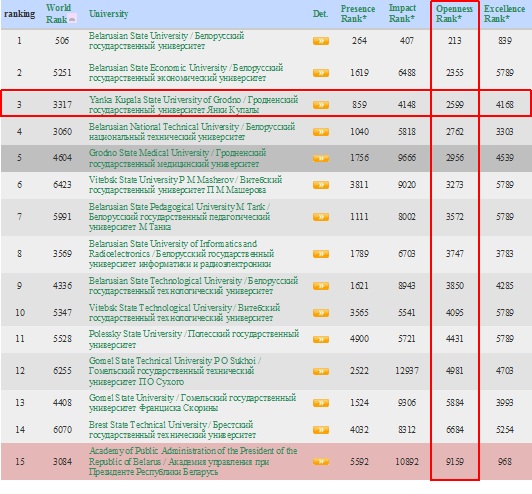The image size is (532, 494).
Task: Sort by Excellence Rank column header
Action: (x=504, y=14)
